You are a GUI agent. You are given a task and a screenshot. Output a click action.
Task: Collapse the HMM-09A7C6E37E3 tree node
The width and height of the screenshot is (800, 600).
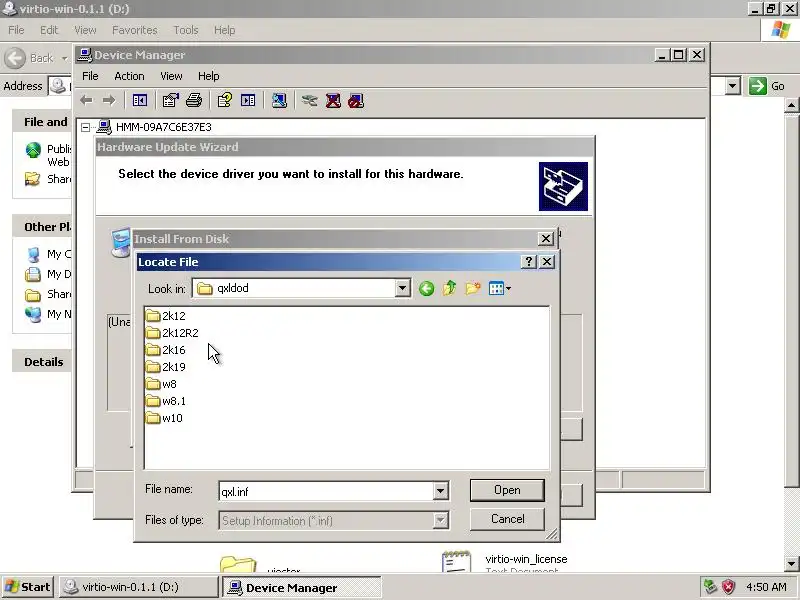[86, 127]
